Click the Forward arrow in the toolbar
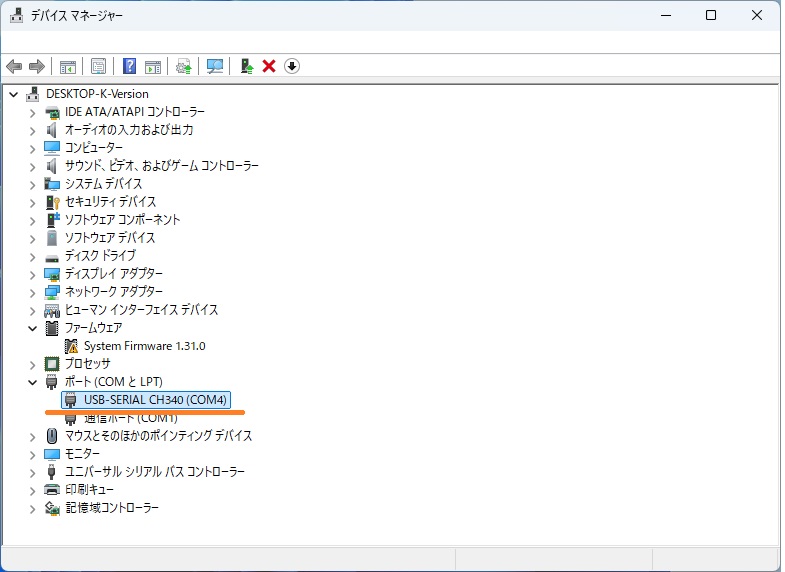This screenshot has width=785, height=572. [x=37, y=66]
